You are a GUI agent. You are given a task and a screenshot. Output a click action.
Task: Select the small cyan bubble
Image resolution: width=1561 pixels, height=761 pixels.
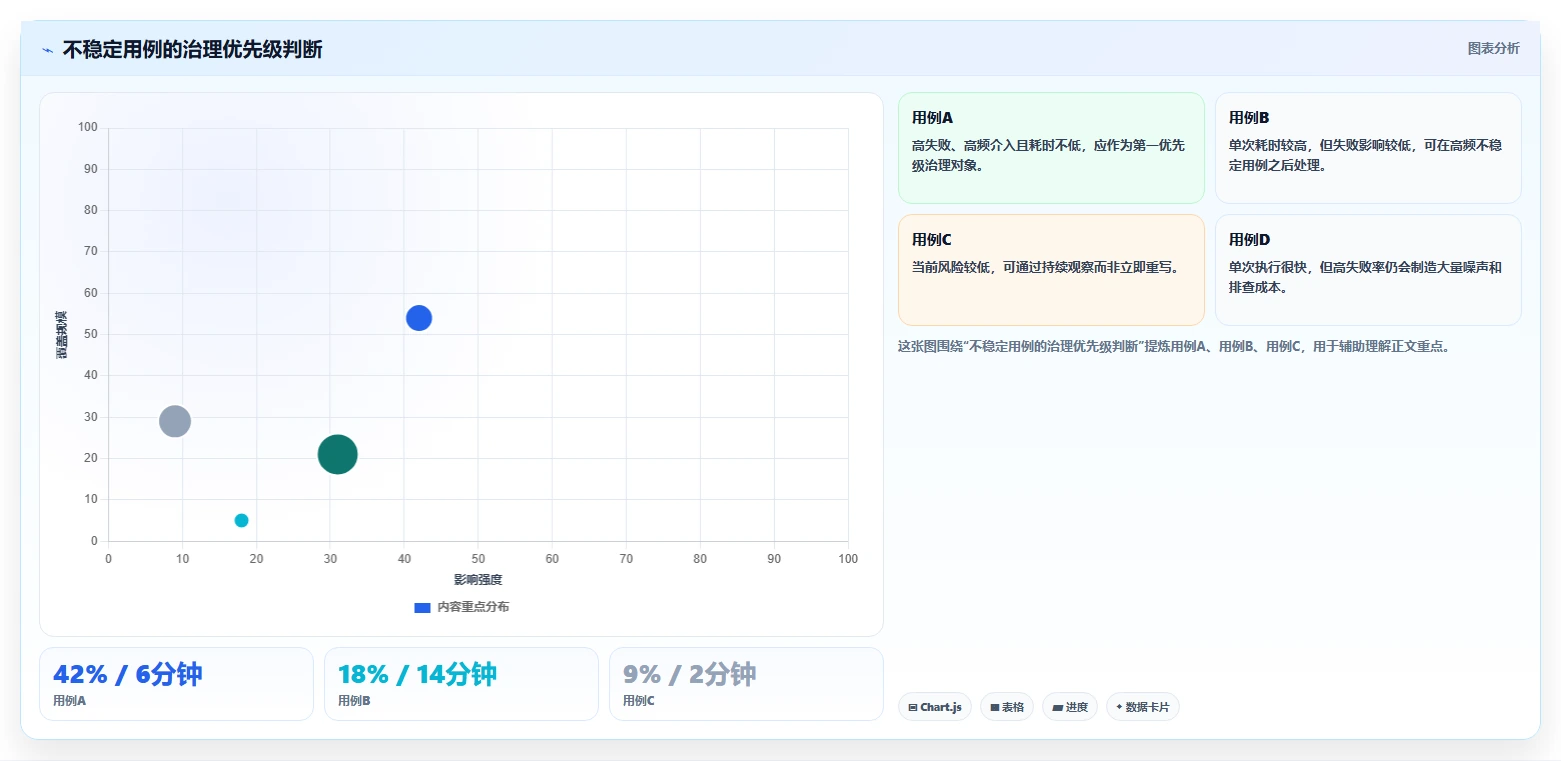tap(241, 520)
